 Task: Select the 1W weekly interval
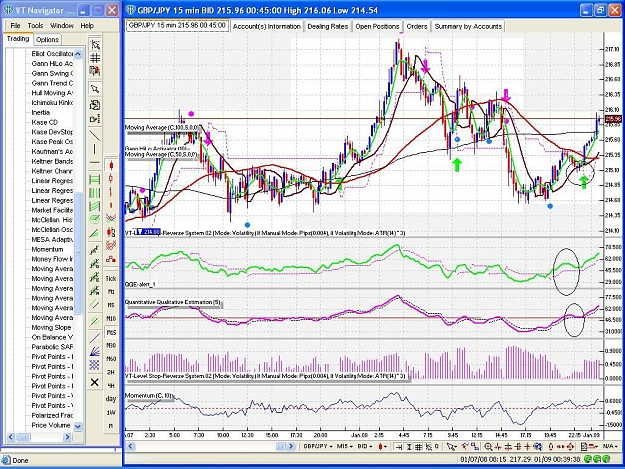[x=111, y=412]
